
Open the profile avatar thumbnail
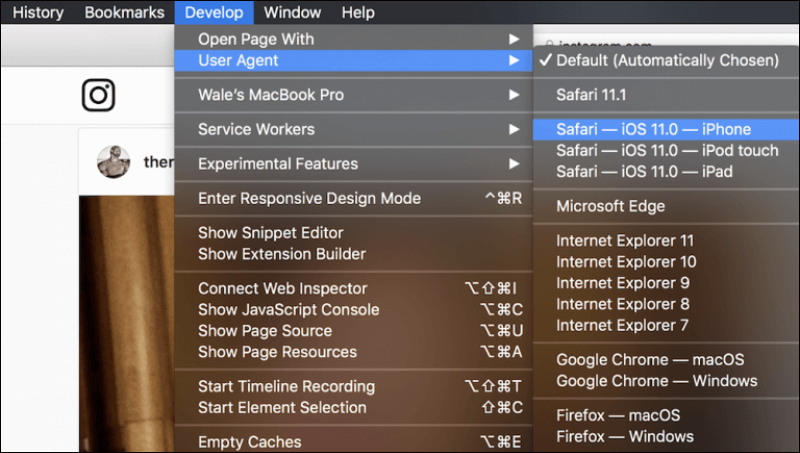tap(113, 161)
